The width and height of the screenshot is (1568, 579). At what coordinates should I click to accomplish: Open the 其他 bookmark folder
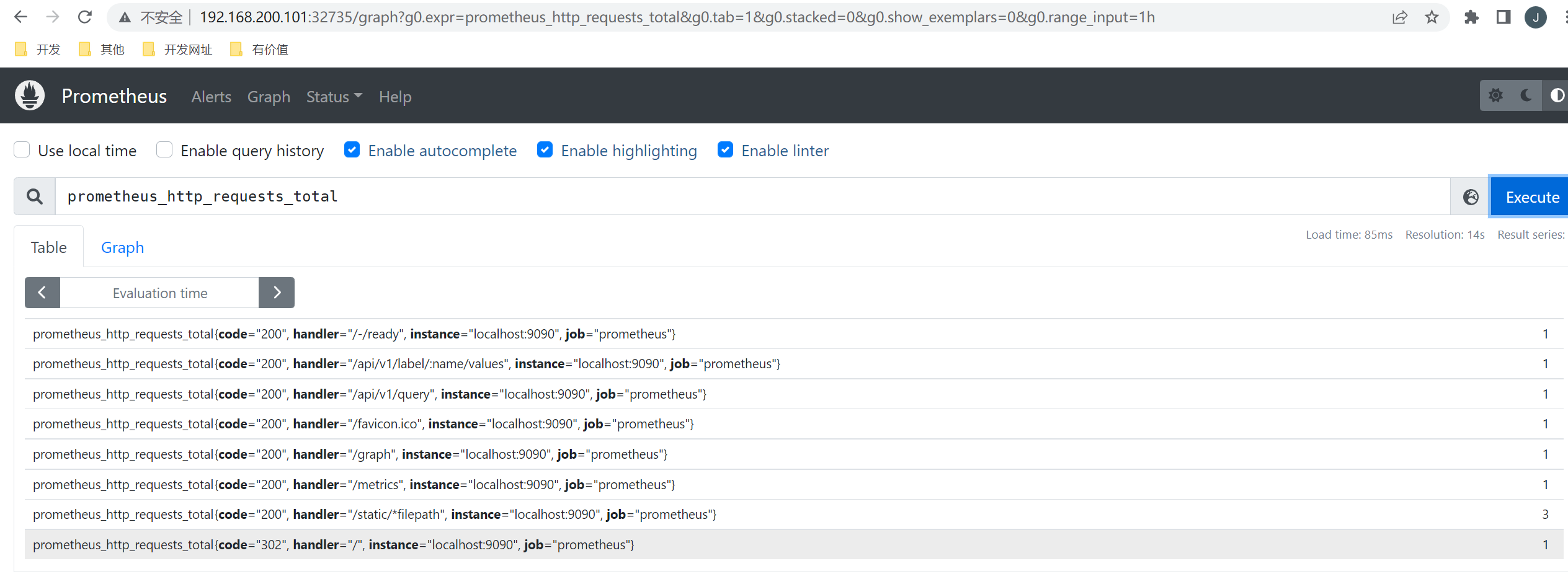(102, 49)
